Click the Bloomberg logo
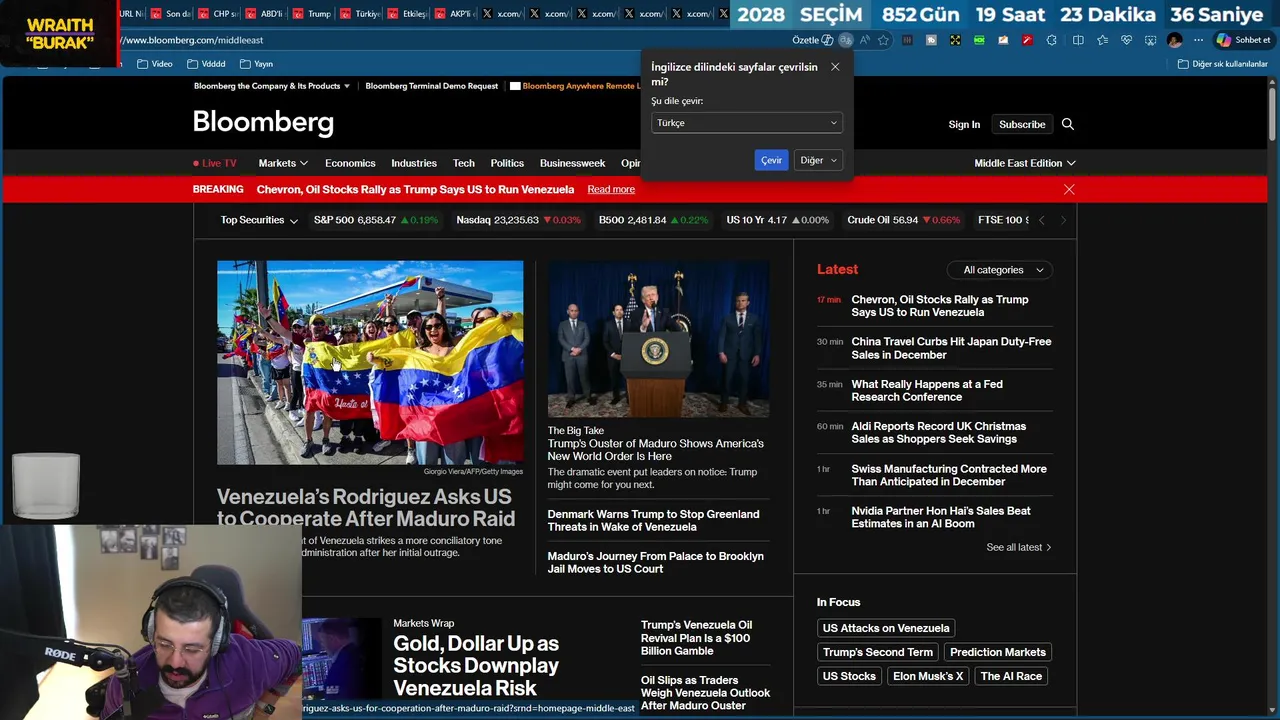The width and height of the screenshot is (1280, 720). (263, 123)
